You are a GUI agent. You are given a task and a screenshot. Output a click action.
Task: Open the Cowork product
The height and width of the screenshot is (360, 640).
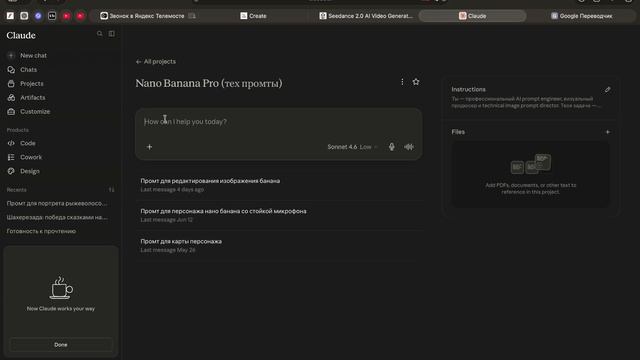click(x=31, y=157)
